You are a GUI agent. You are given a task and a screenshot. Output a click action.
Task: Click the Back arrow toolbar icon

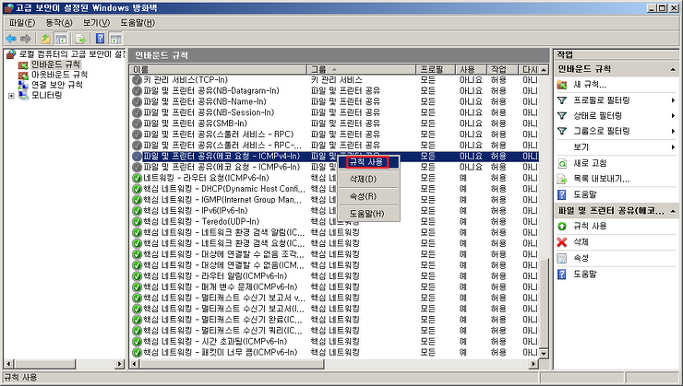point(11,39)
